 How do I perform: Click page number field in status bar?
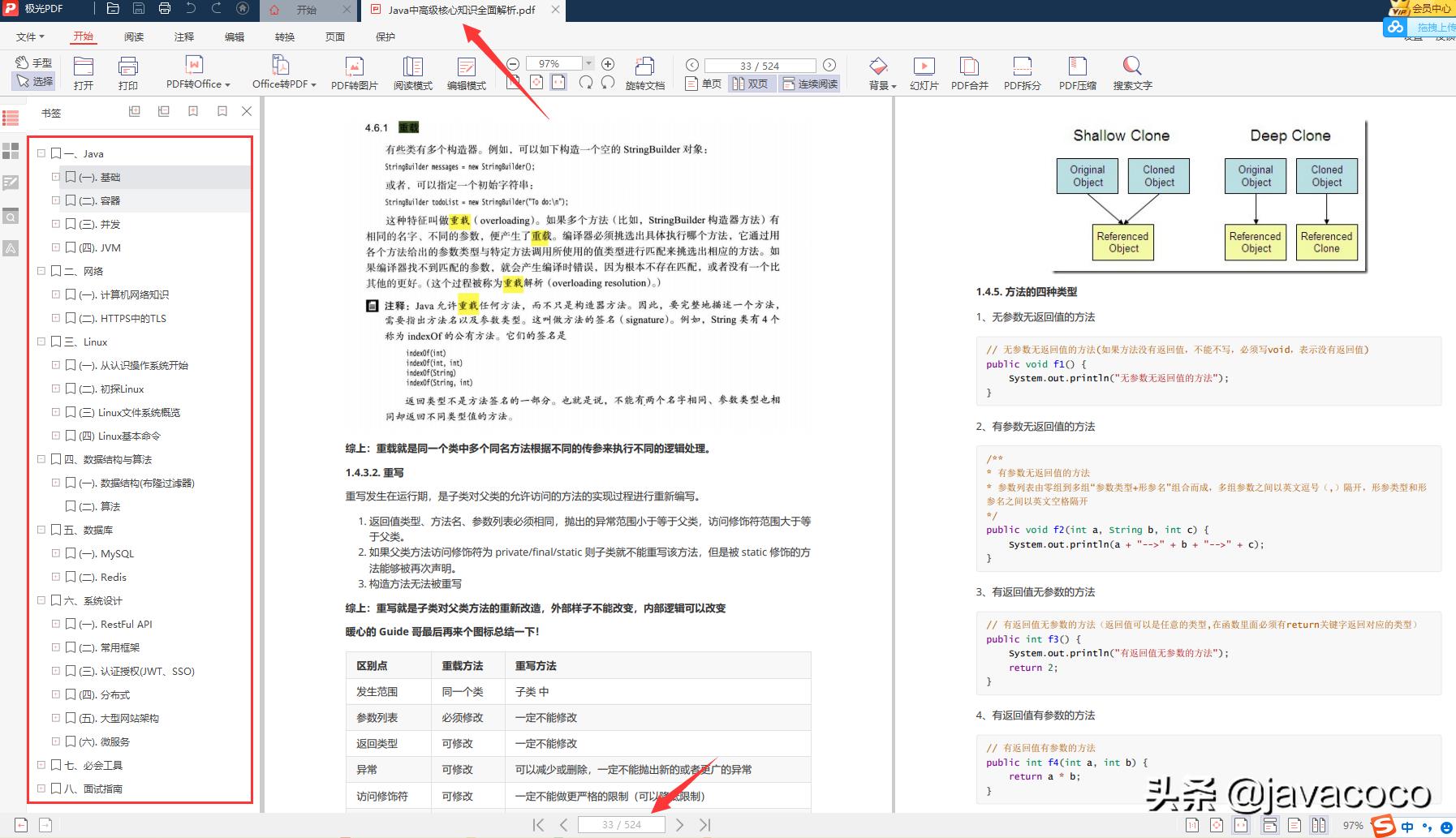pos(622,824)
